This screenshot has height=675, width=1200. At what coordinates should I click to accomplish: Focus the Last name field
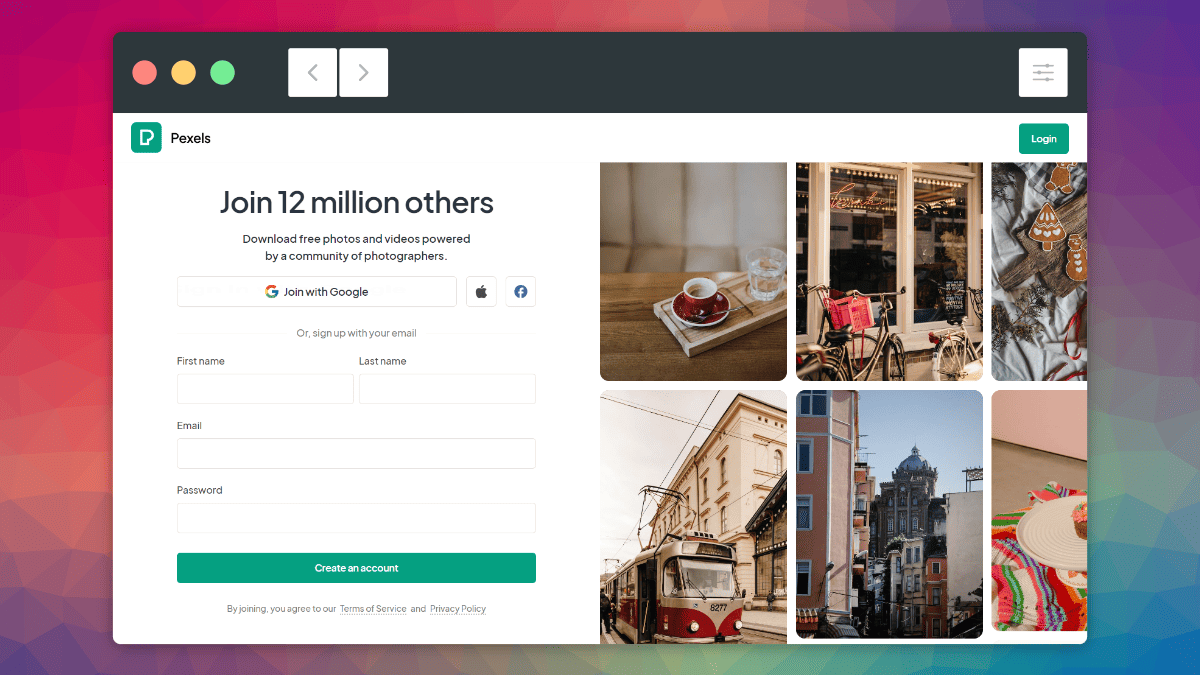(x=447, y=389)
